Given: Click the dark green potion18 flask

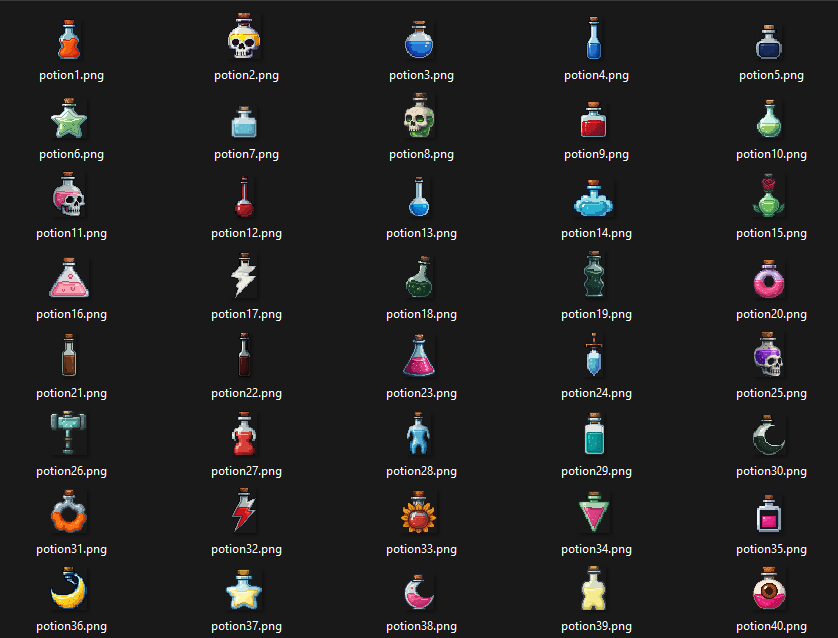Looking at the screenshot, I should tap(419, 277).
